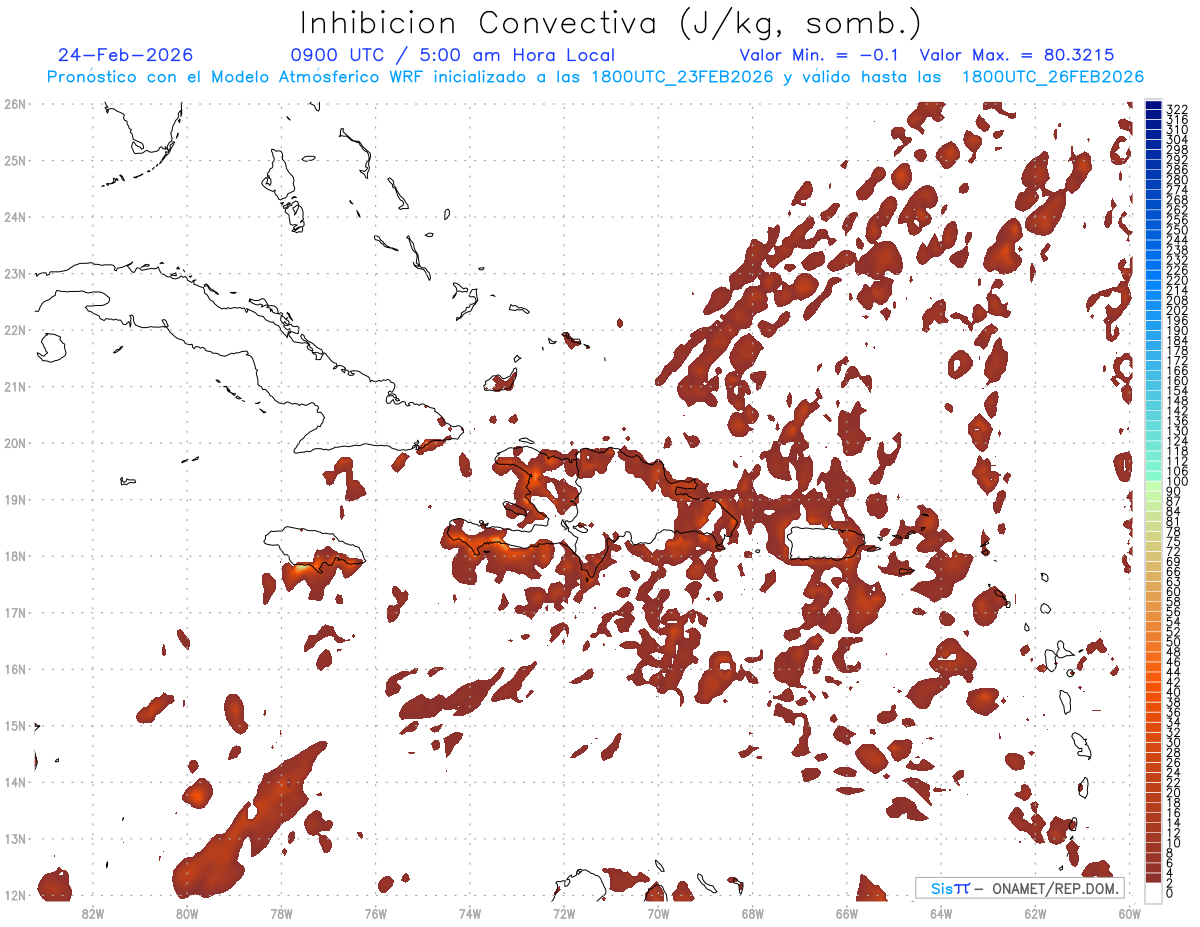Click the 66W longitude label
1200x927 pixels.
pyautogui.click(x=846, y=912)
